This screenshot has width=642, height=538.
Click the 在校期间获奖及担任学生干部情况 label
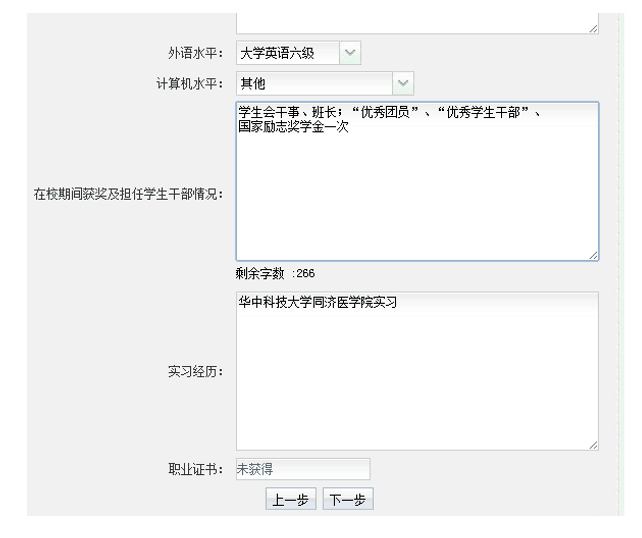tap(127, 194)
